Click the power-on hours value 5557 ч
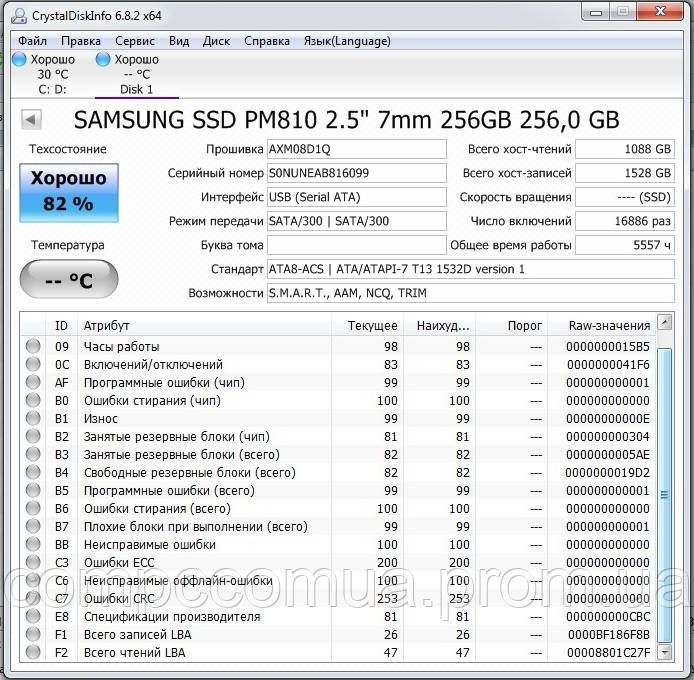 click(625, 245)
